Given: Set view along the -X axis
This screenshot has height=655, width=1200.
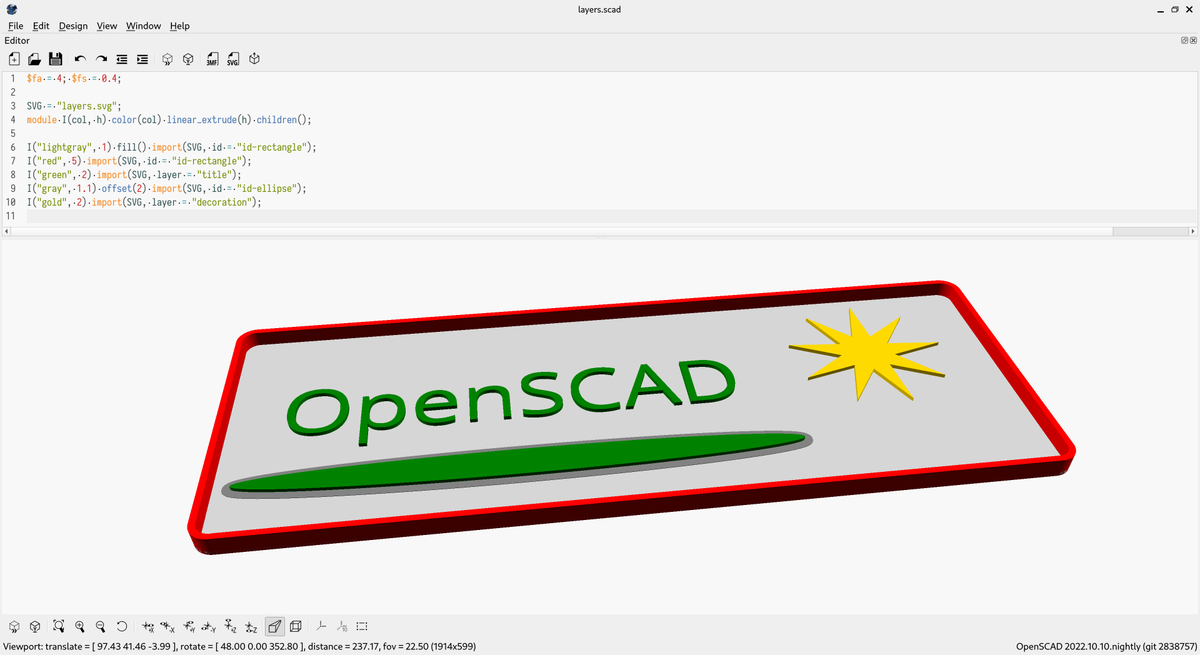Looking at the screenshot, I should click(168, 627).
